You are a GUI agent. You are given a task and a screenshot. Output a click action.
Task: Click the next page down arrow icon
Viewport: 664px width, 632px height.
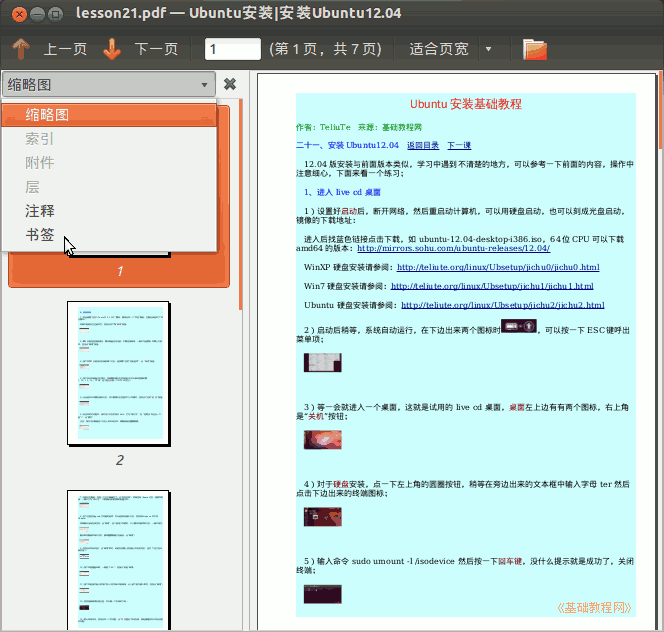coord(112,49)
